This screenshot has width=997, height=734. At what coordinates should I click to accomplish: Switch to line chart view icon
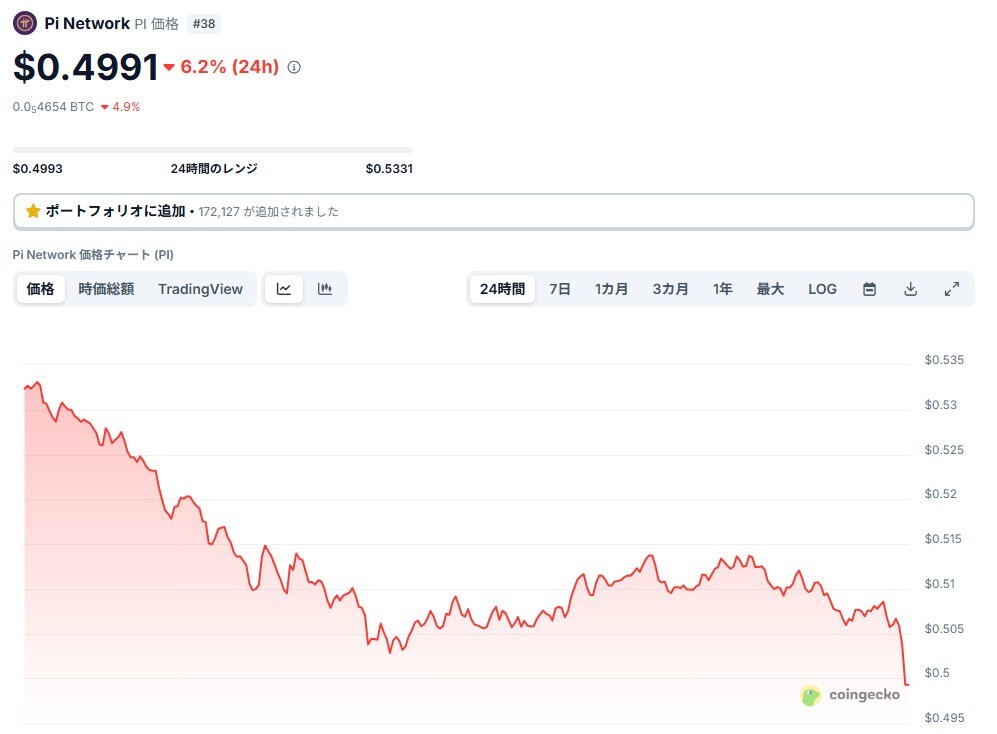(x=284, y=289)
